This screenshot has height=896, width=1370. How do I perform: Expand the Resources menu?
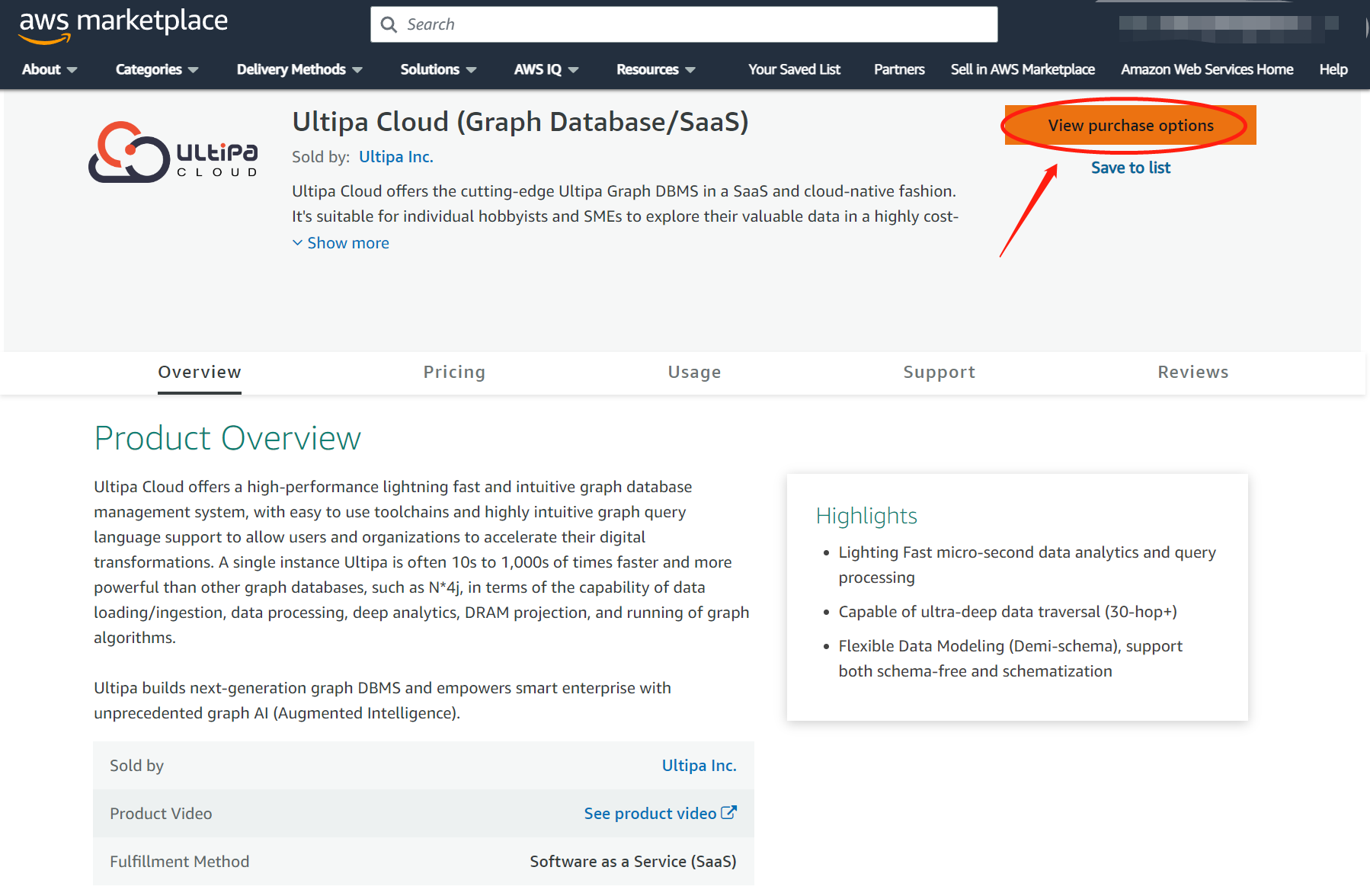[655, 69]
